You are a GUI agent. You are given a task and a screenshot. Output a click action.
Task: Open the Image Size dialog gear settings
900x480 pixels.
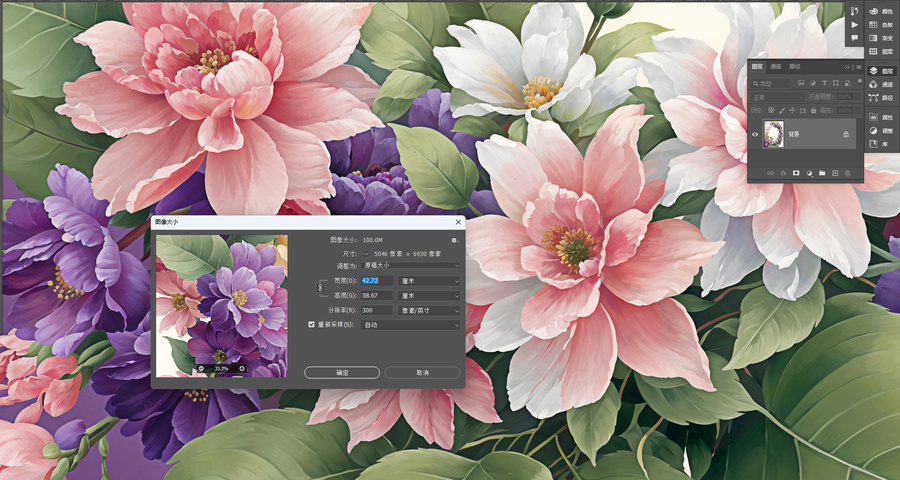point(455,240)
